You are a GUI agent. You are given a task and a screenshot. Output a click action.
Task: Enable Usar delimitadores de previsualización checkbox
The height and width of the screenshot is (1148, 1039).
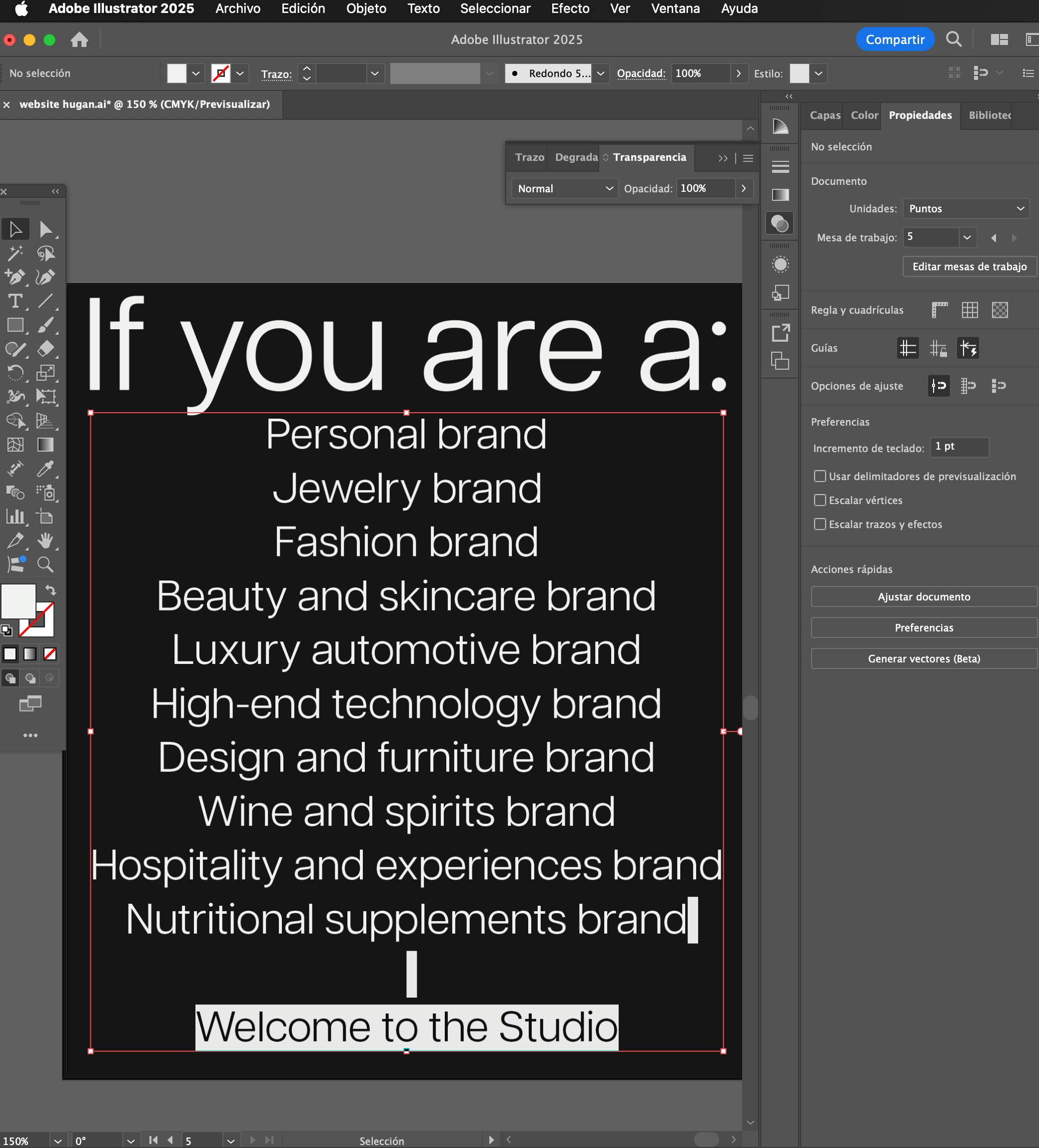point(820,476)
